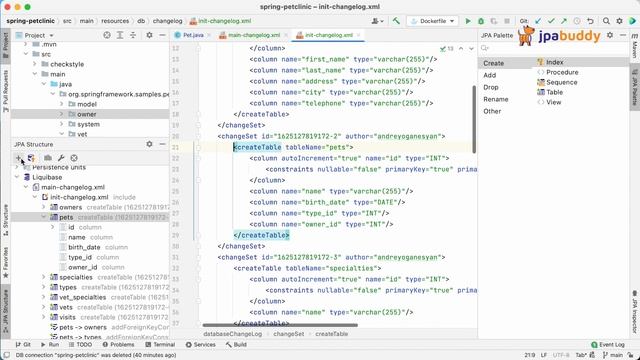Rollback changes with the undo icon

point(590,21)
